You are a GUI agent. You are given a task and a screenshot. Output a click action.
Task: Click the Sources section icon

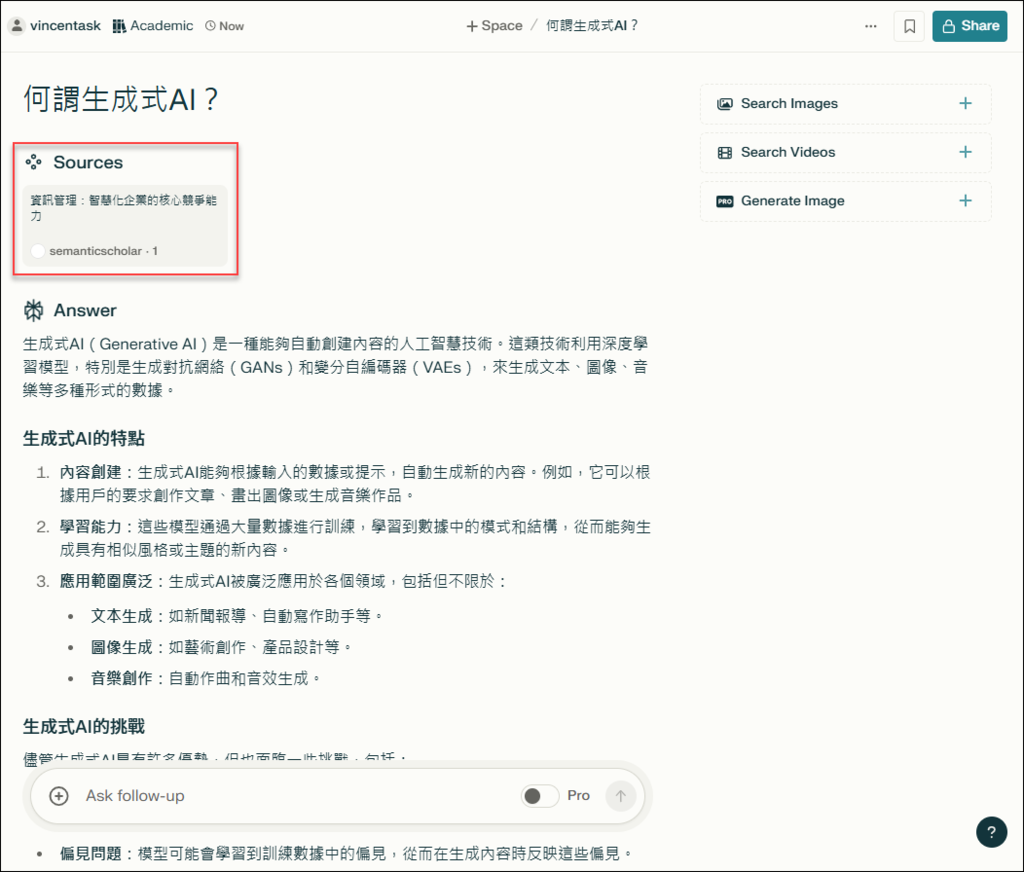click(x=33, y=162)
